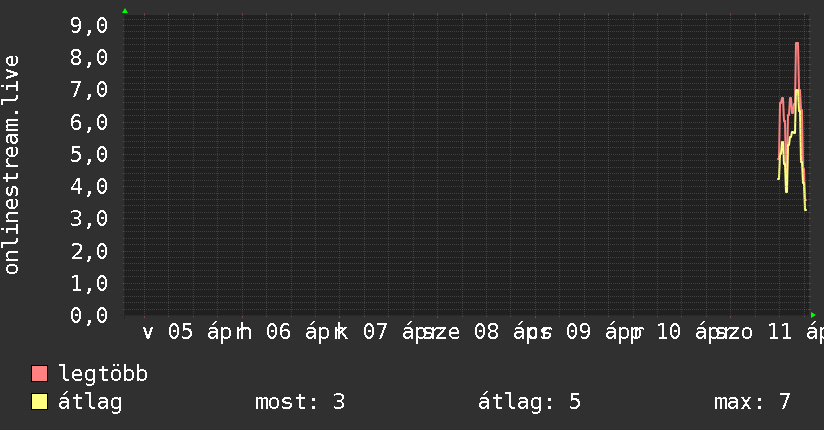Click the red line's highest peak
The image size is (824, 430).
tap(797, 43)
